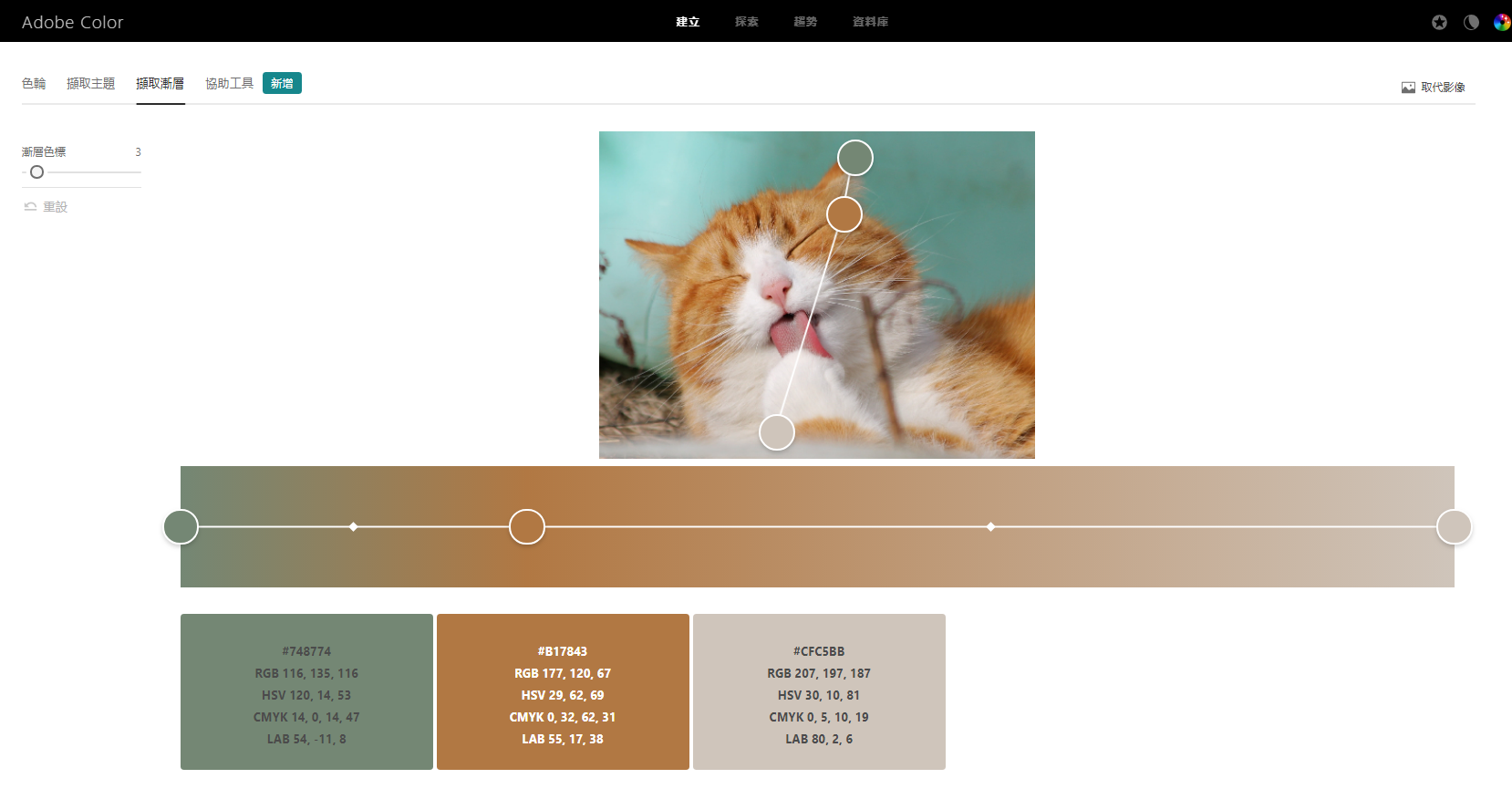The image size is (1512, 789).
Task: Select the green-gray picker circle on image
Action: [855, 158]
